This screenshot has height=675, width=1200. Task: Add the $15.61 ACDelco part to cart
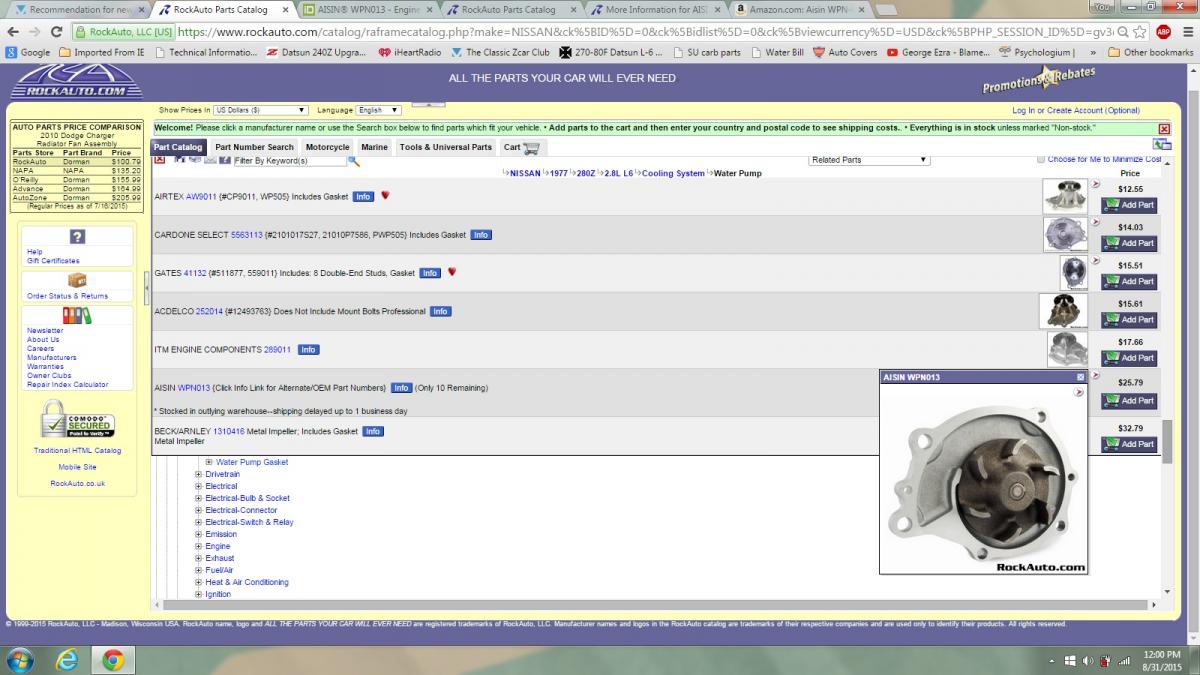coord(1129,320)
